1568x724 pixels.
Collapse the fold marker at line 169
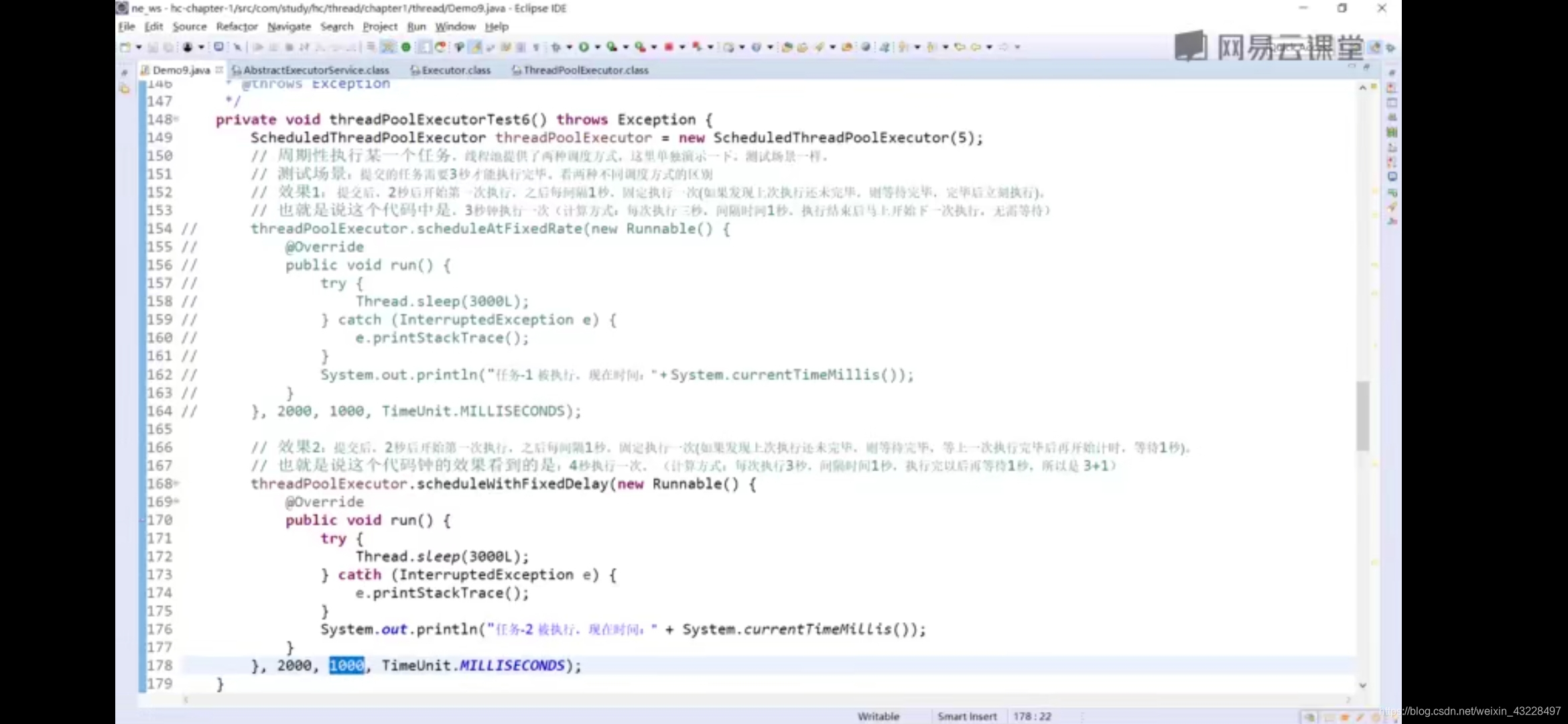(177, 501)
